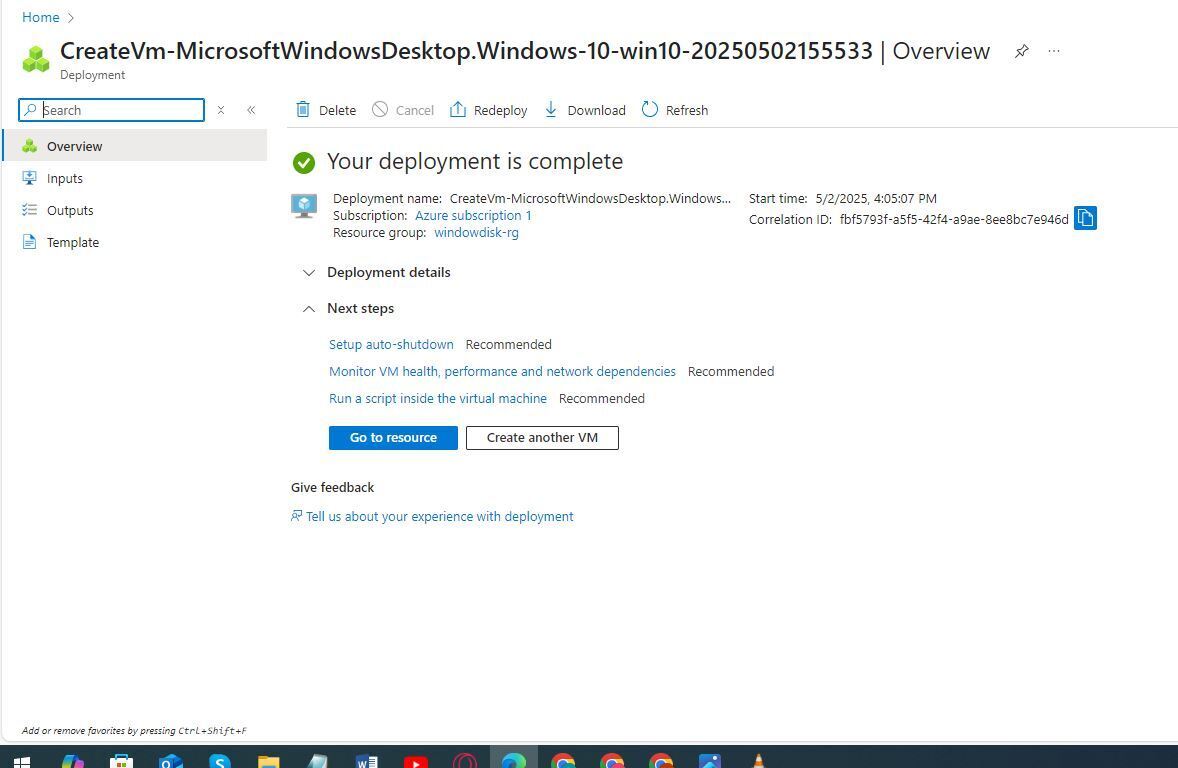Click the truncated Deployment name value

pos(591,198)
